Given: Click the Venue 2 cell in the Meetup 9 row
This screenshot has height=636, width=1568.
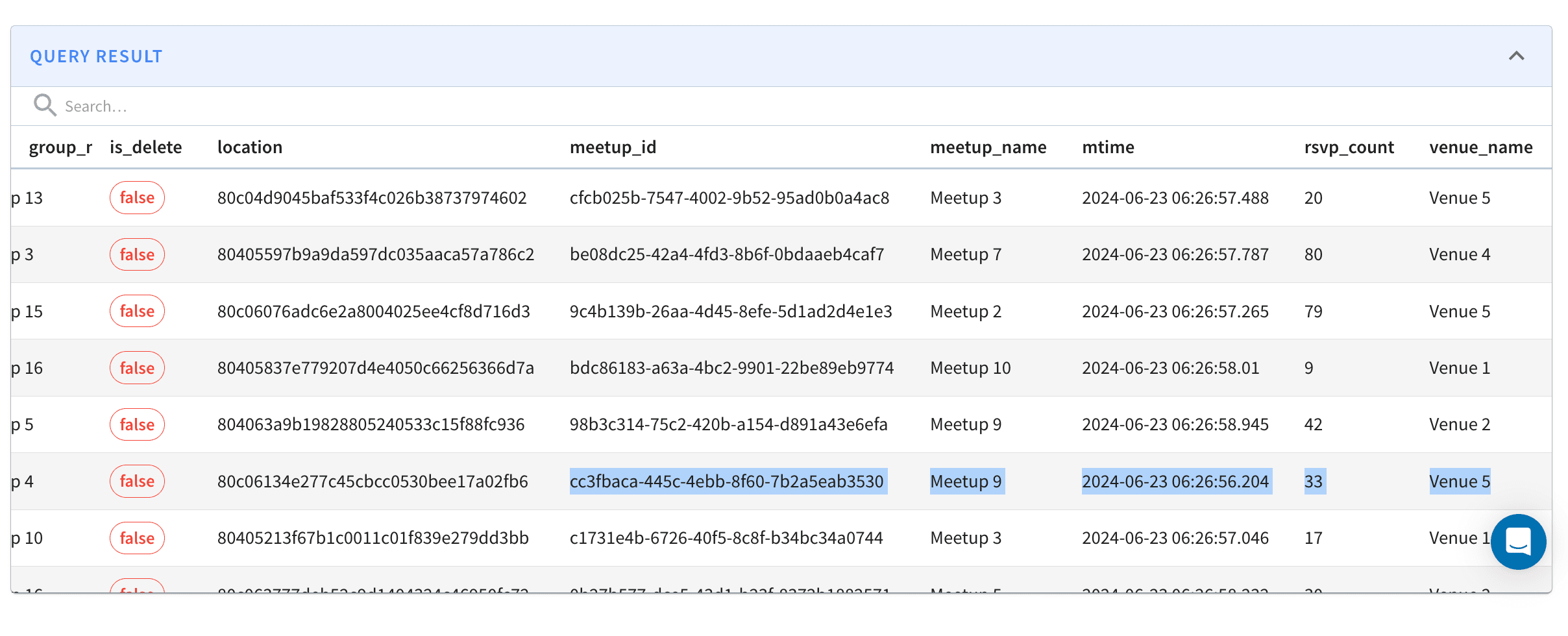Looking at the screenshot, I should (x=1460, y=424).
